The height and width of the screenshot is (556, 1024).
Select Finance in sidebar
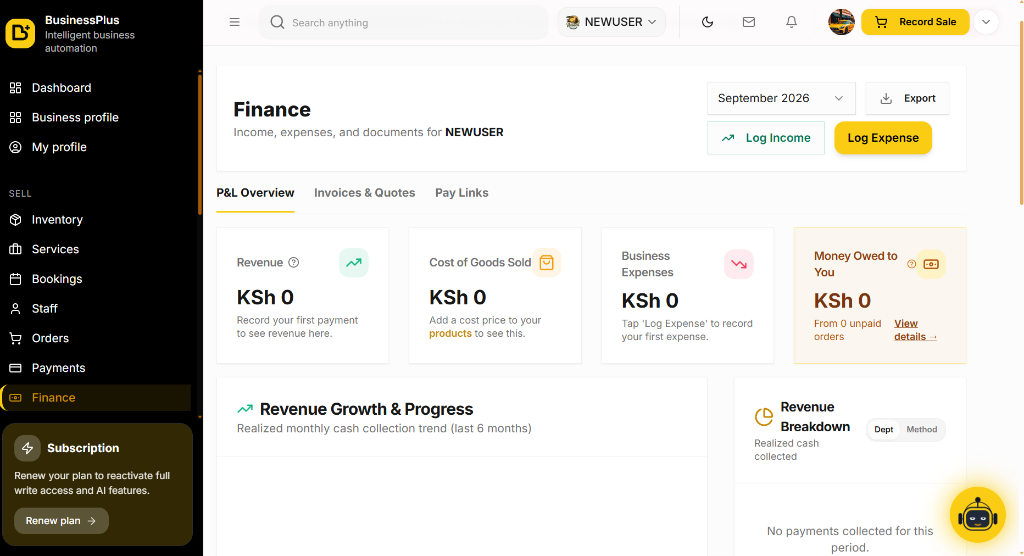97,398
